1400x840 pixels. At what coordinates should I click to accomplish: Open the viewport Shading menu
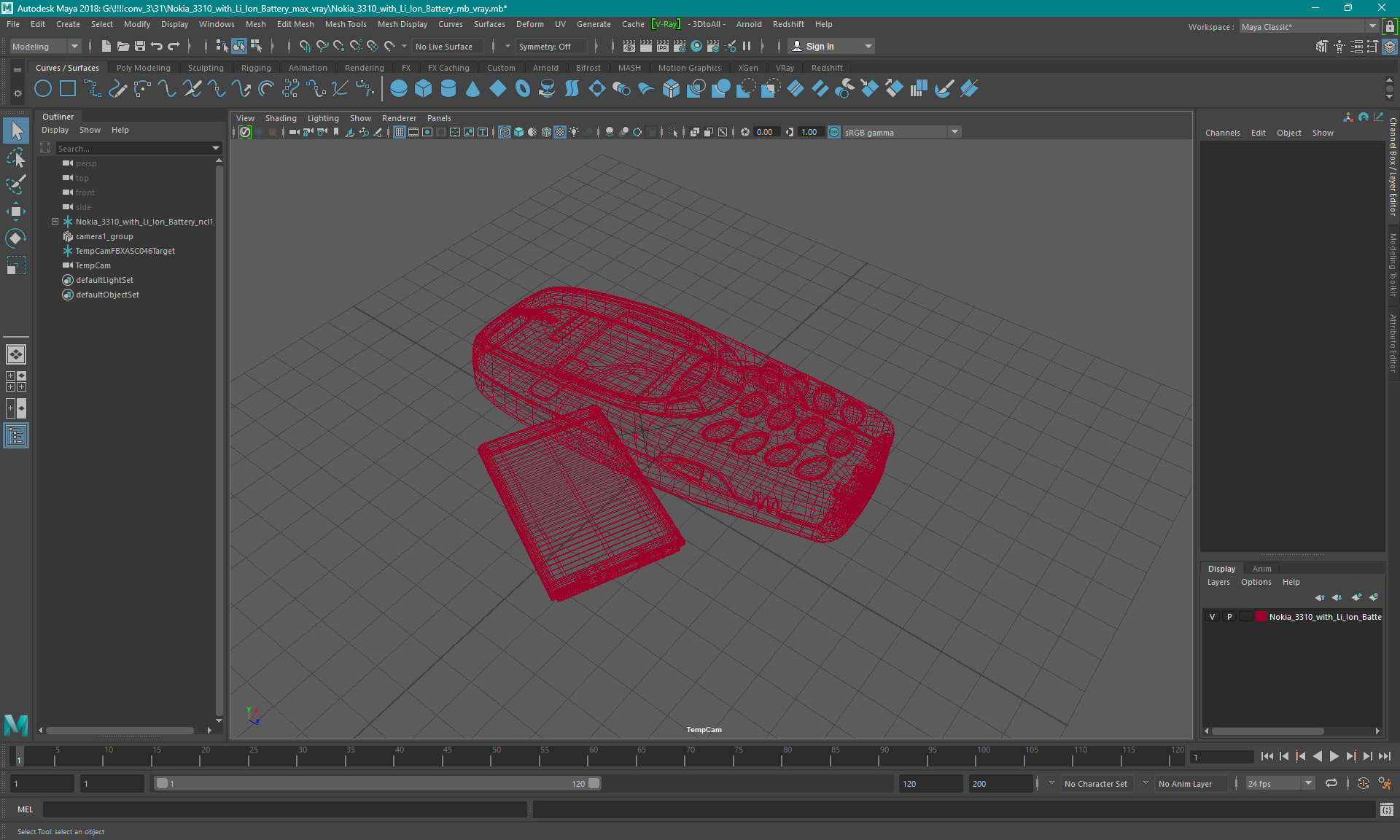tap(281, 118)
